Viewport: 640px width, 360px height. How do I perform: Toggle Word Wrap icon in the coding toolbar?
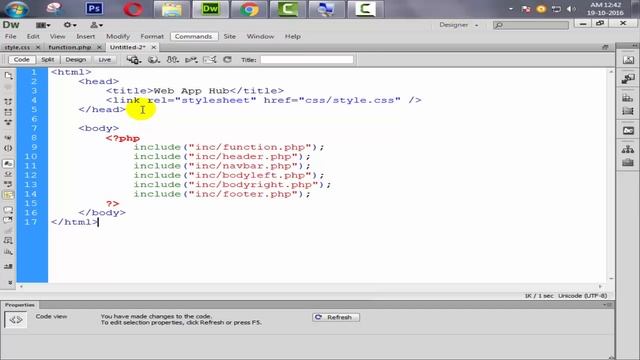tap(8, 184)
